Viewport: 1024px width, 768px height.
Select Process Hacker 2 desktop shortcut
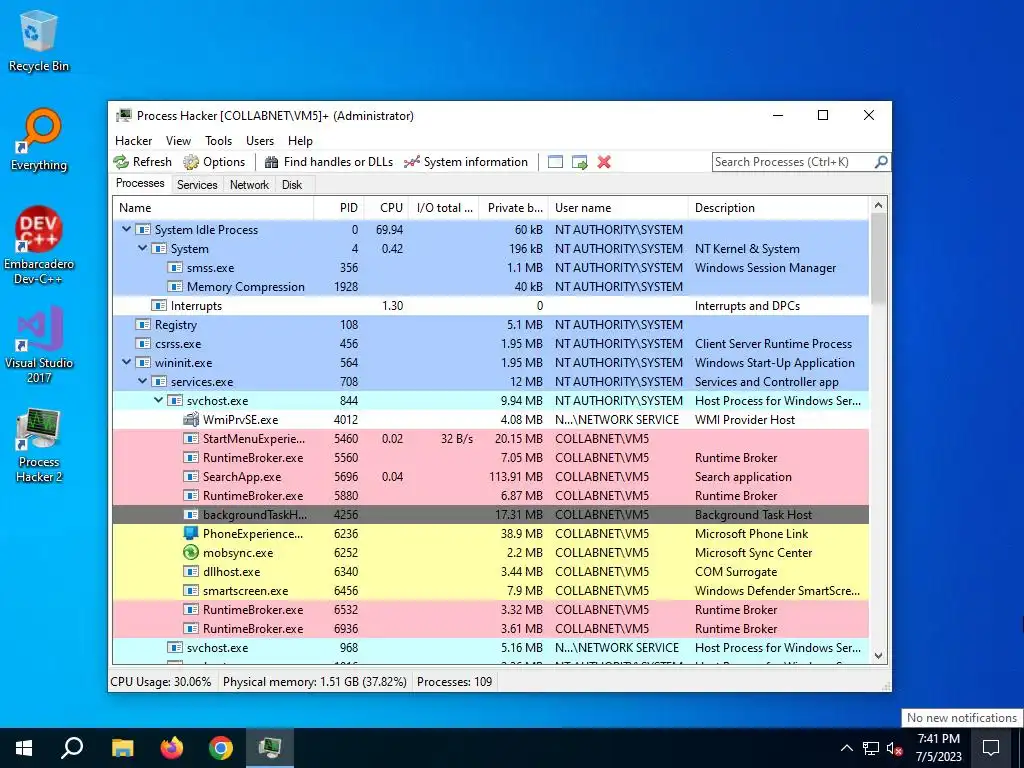(39, 445)
